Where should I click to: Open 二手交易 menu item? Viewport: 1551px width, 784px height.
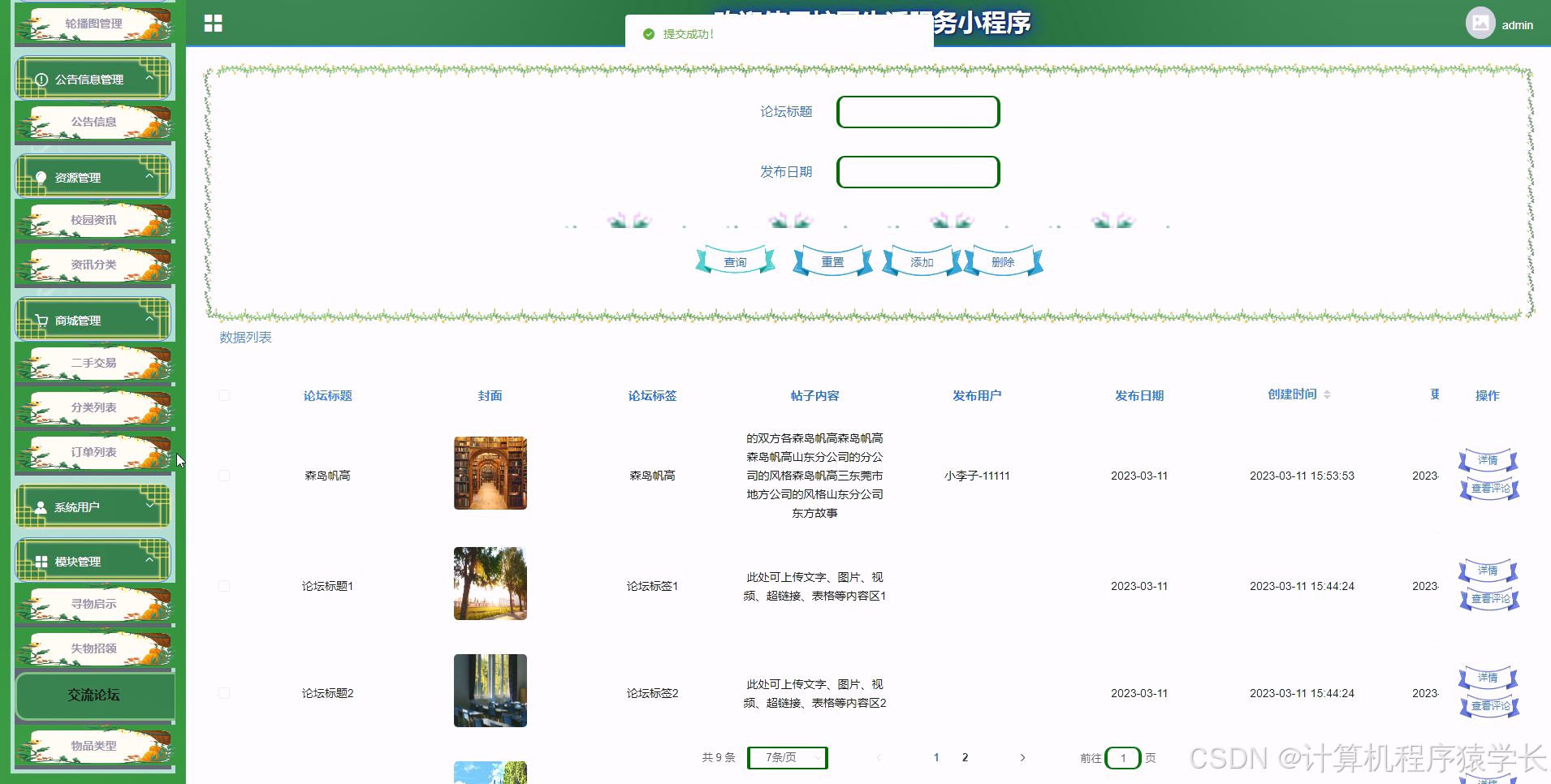93,363
